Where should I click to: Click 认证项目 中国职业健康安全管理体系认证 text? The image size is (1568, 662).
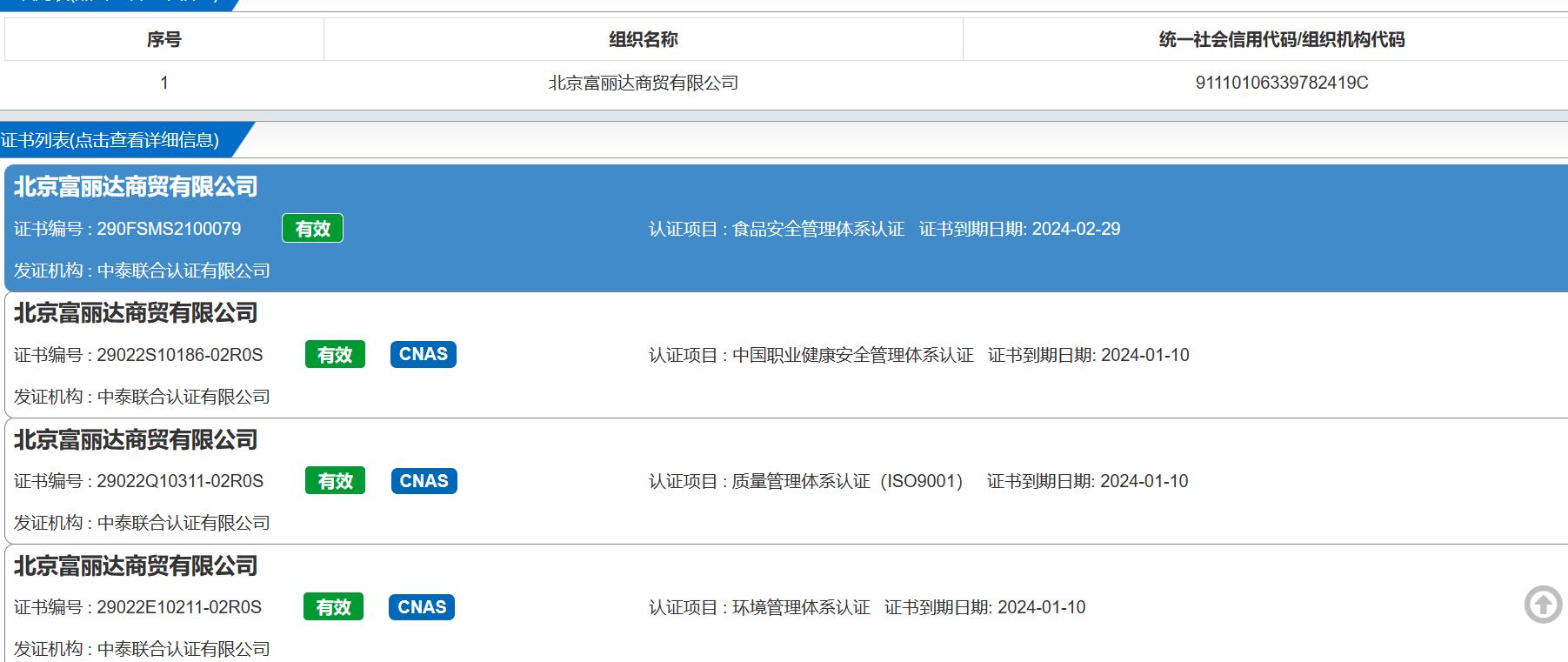pos(811,355)
